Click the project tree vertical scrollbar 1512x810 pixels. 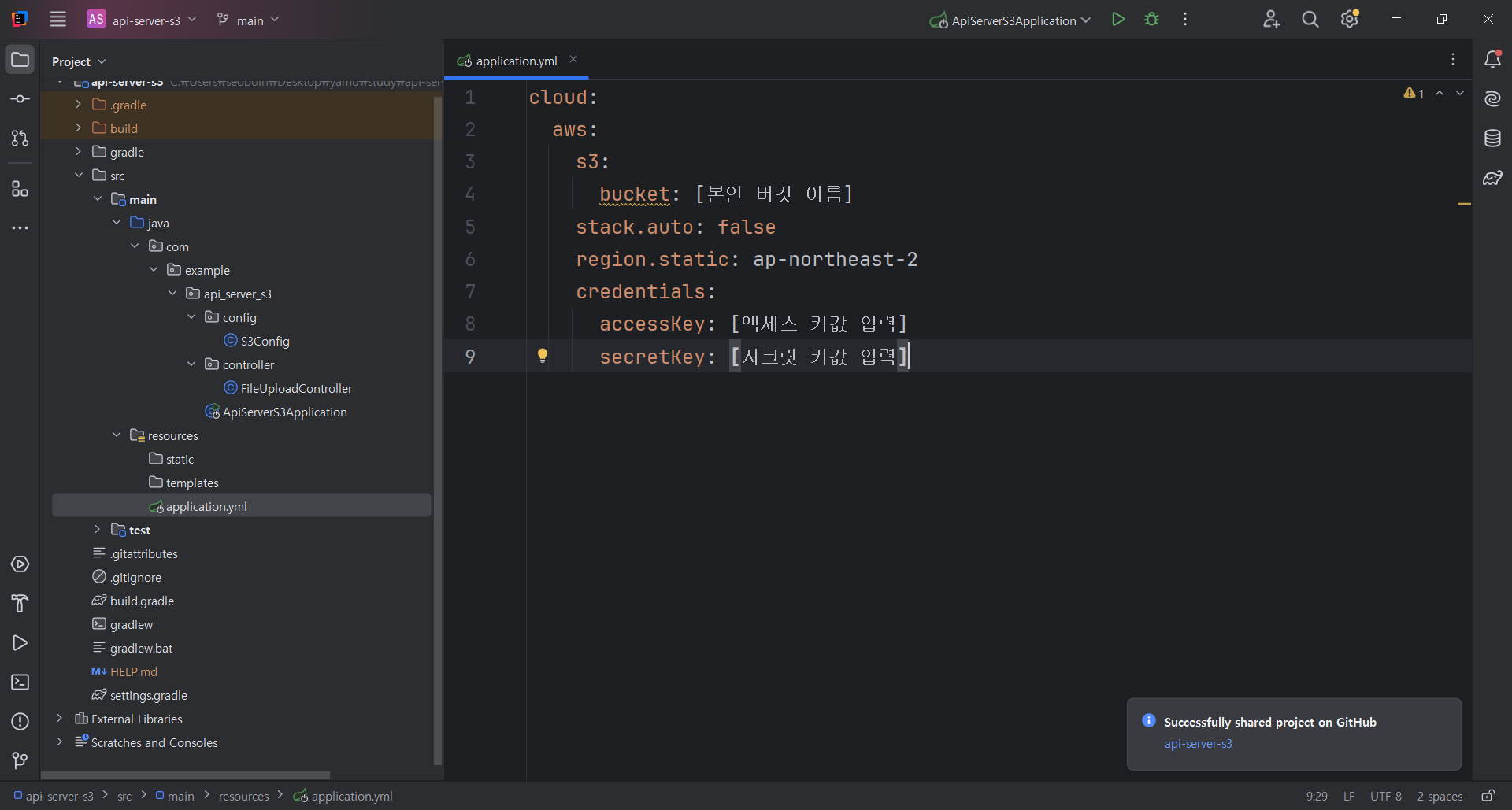pos(438,429)
